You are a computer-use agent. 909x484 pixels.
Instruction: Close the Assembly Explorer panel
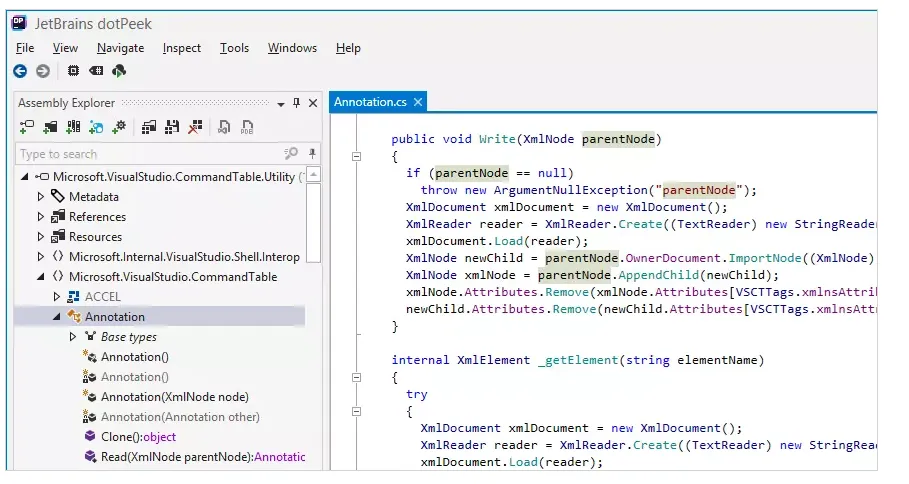pos(313,103)
